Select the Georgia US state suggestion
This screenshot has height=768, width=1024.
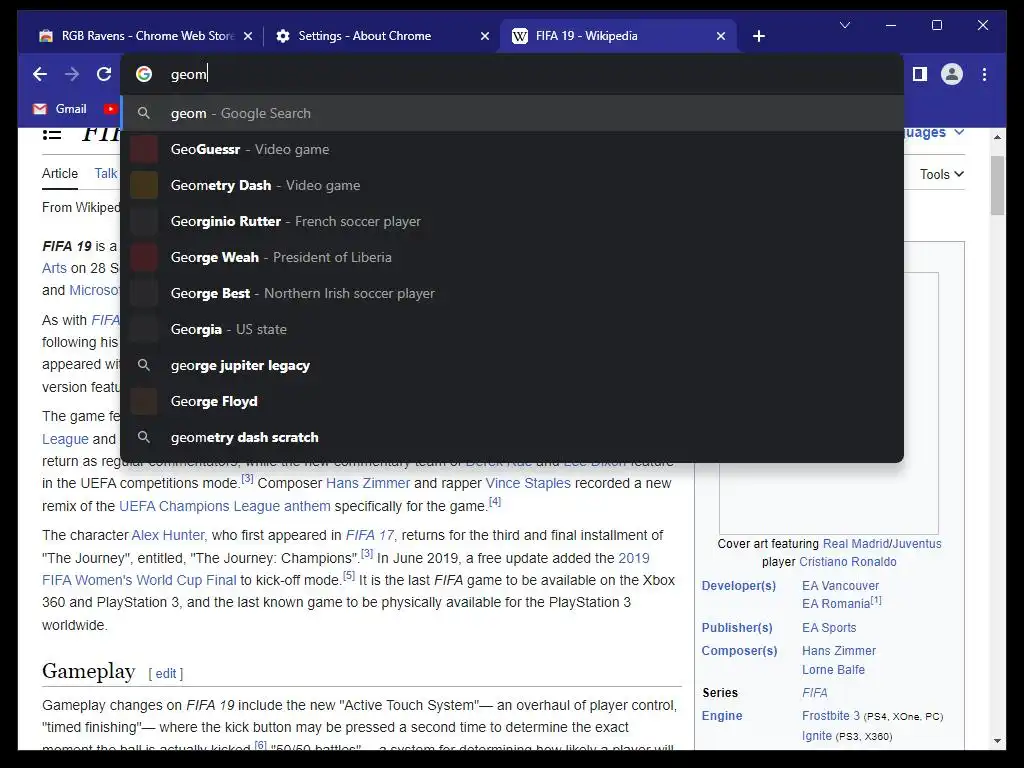pyautogui.click(x=513, y=329)
